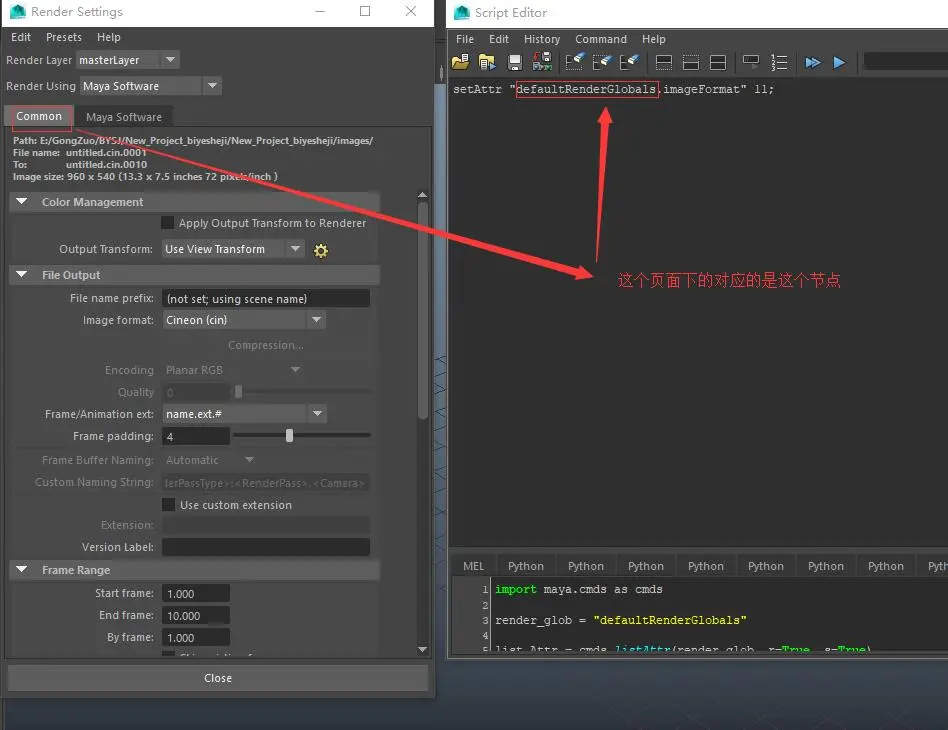Click the Load Script icon in Script Editor
The width and height of the screenshot is (948, 730).
click(x=460, y=62)
